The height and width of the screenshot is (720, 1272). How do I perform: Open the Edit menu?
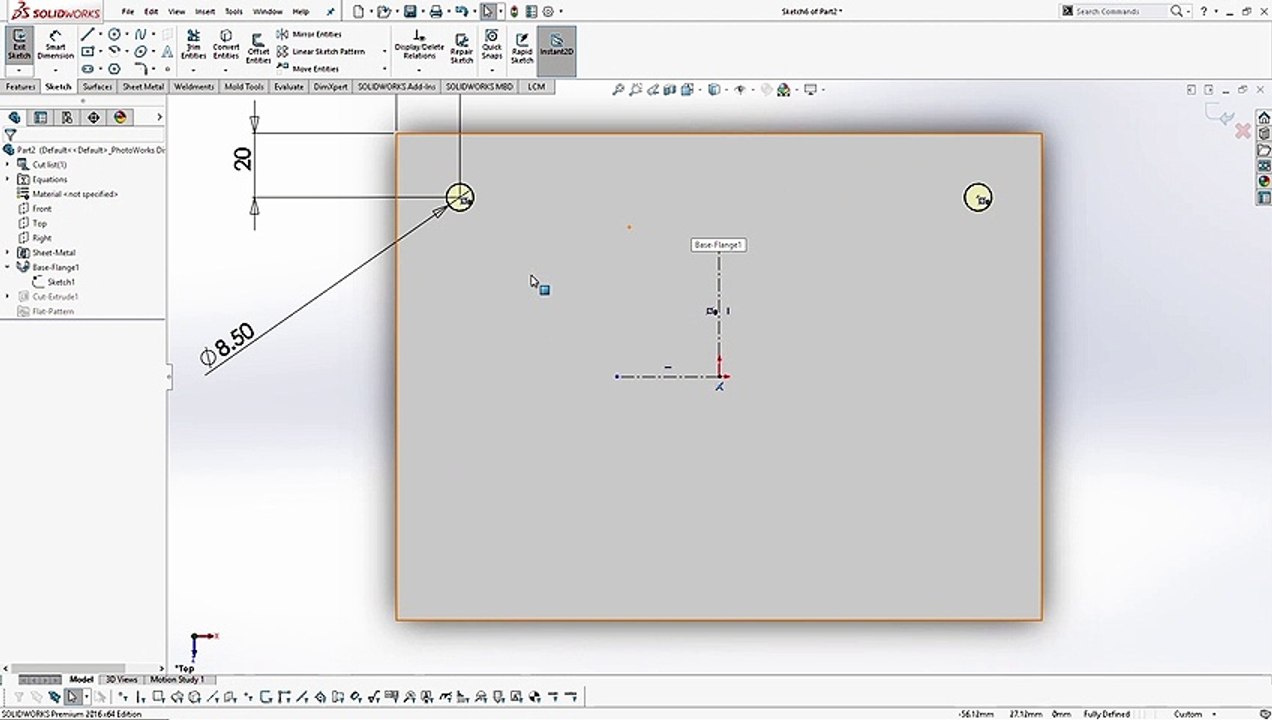151,11
